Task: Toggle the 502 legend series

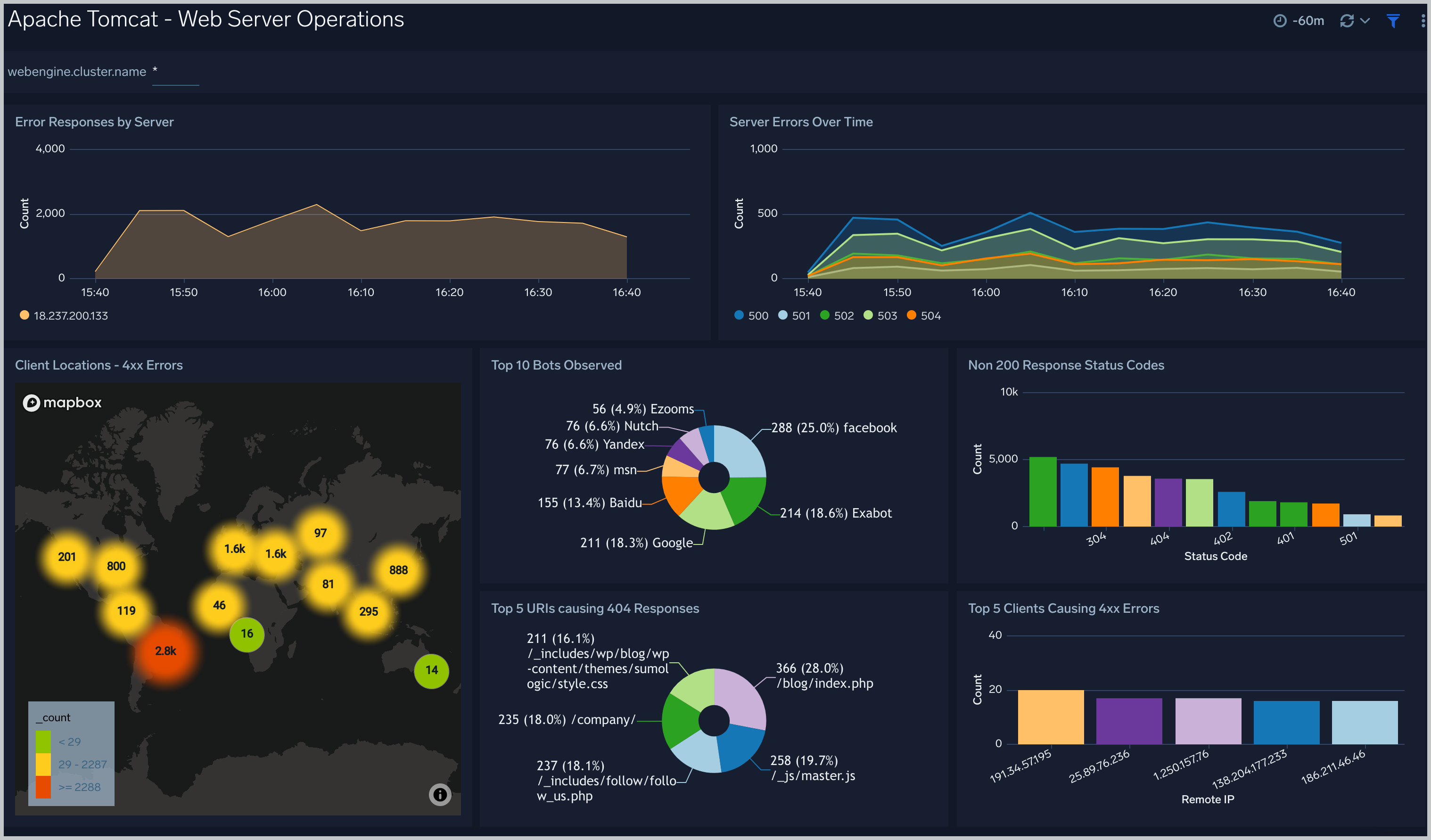Action: [837, 315]
